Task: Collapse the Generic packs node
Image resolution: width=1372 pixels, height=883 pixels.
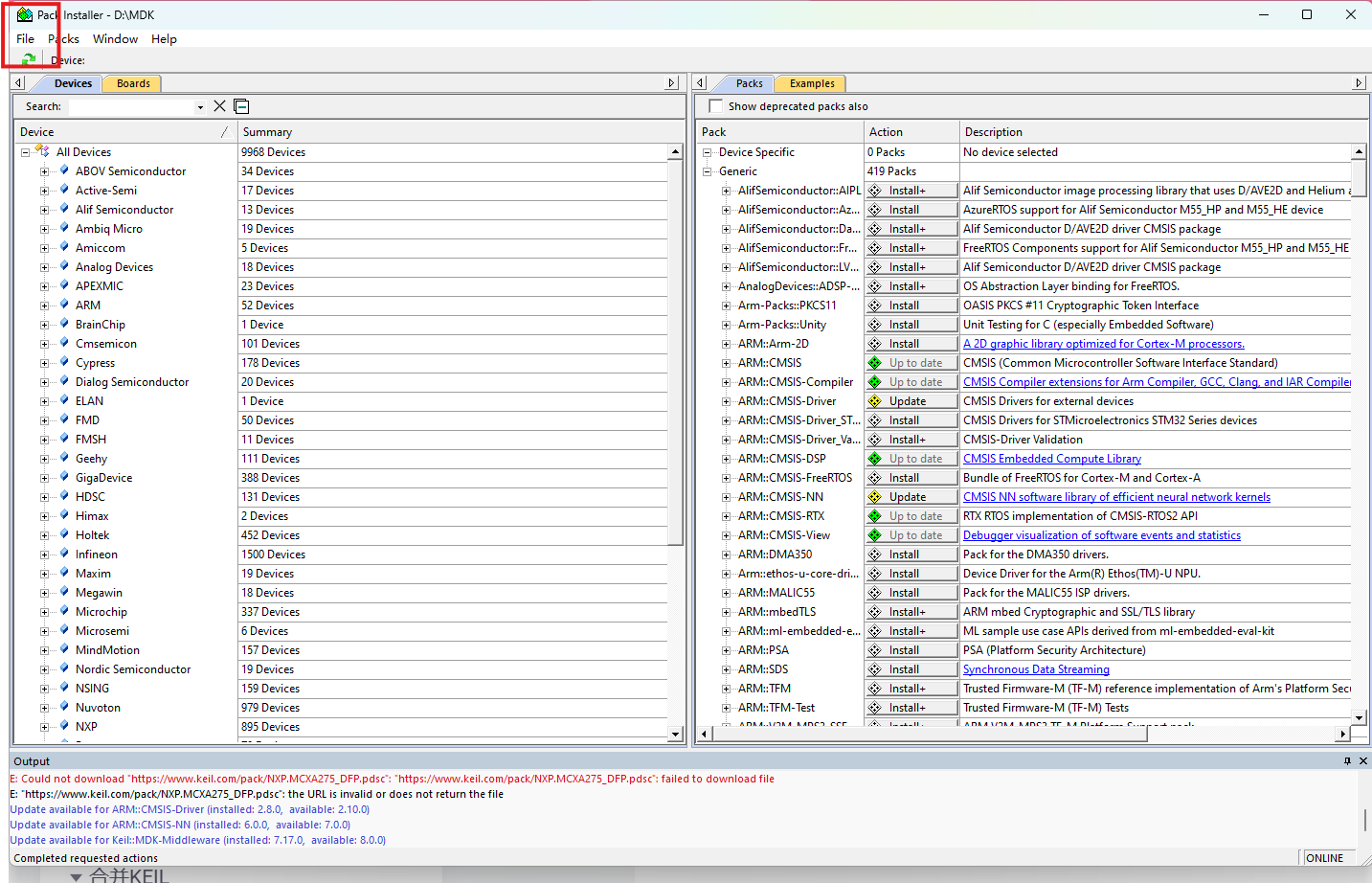Action: (x=707, y=171)
